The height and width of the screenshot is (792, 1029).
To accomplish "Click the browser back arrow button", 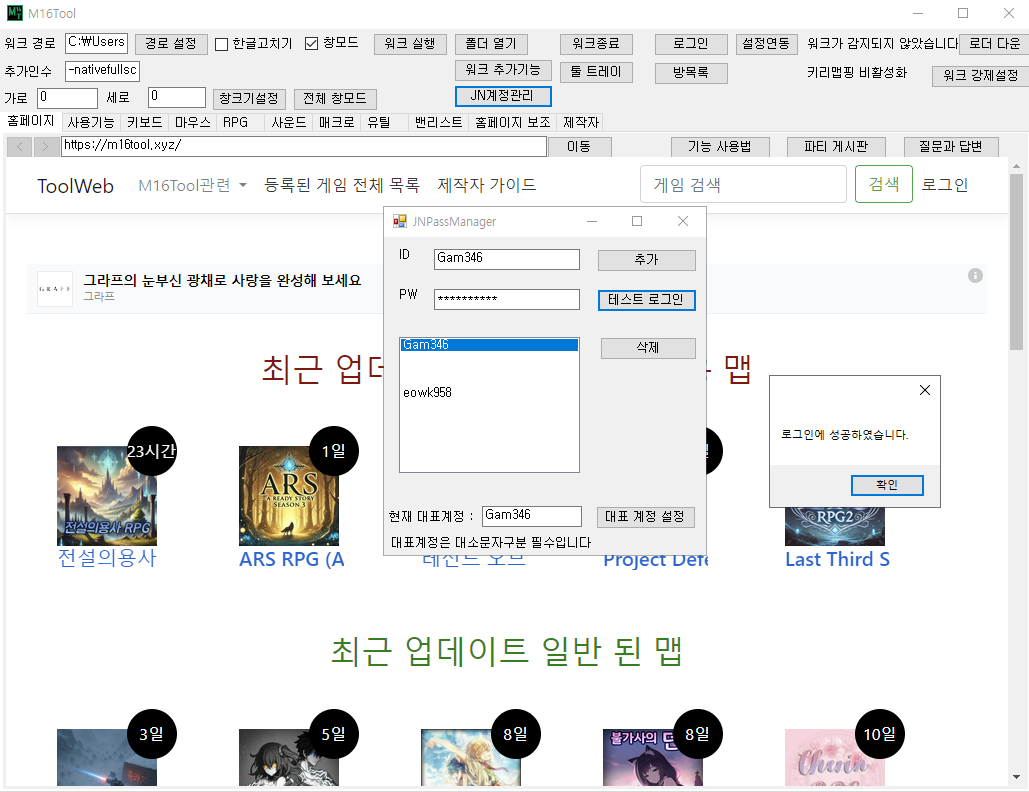I will click(x=19, y=147).
